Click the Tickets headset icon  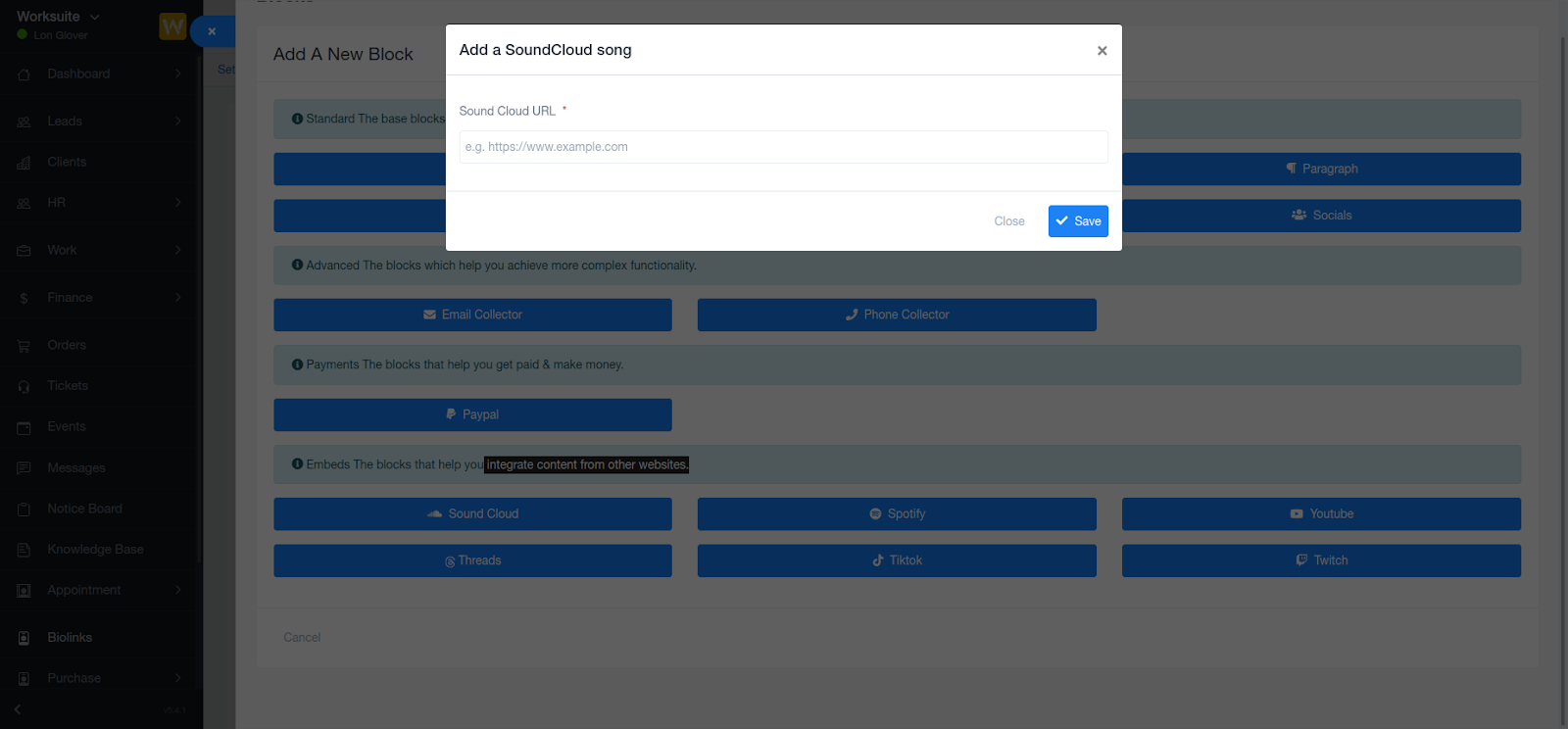coord(24,387)
